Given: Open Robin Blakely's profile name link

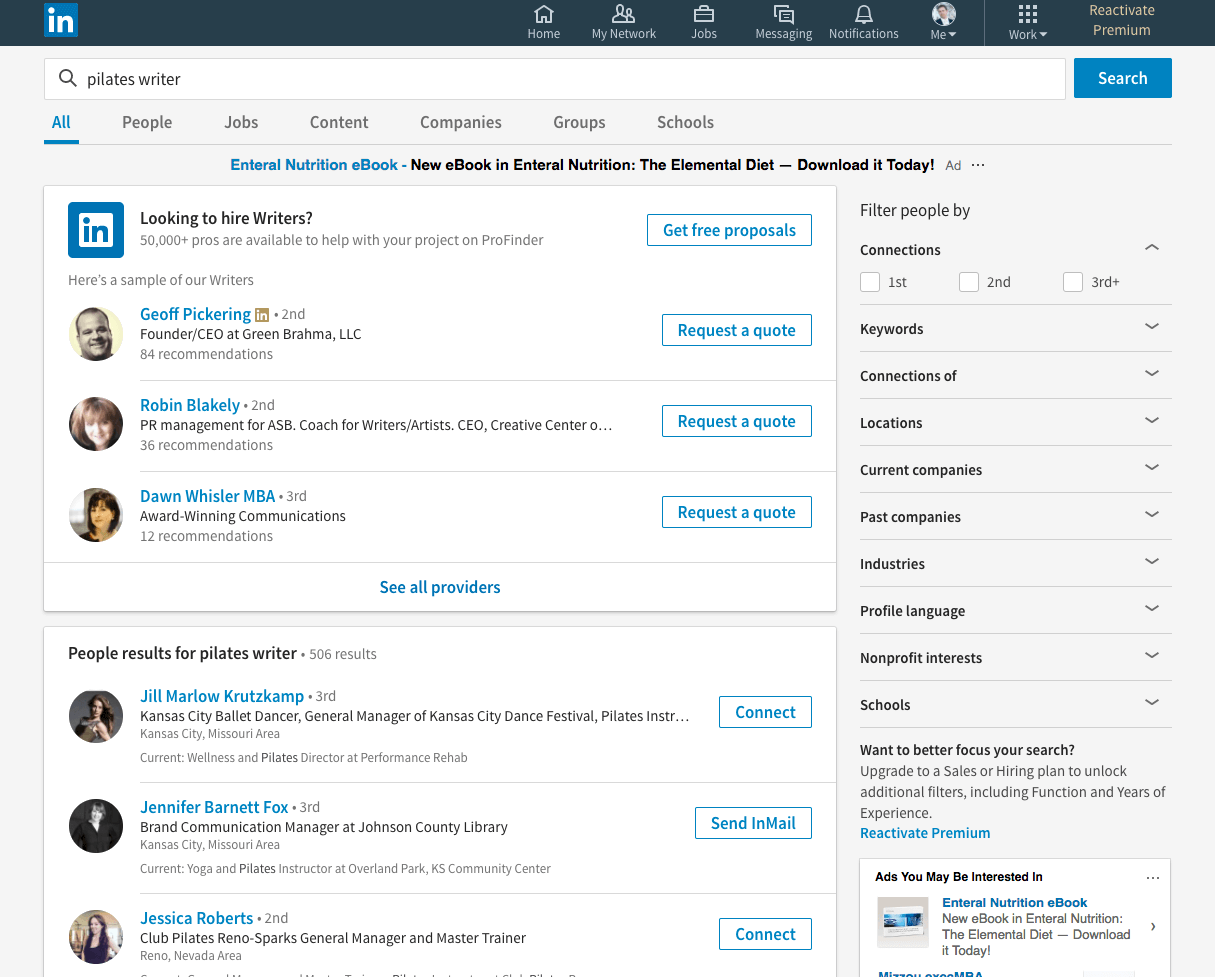Looking at the screenshot, I should tap(190, 405).
